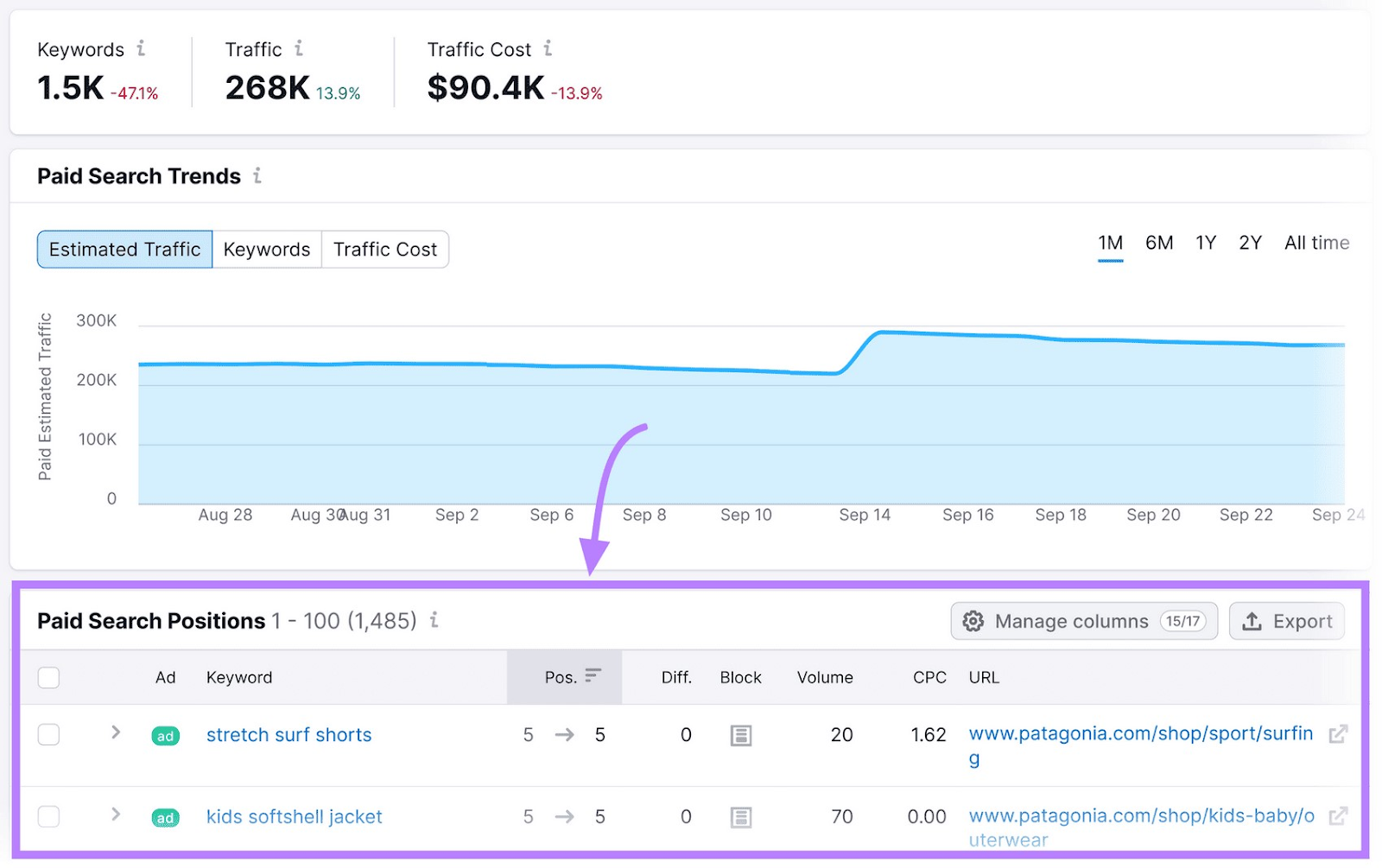Open the kids softshell jacket keyword link
The image size is (1382, 868).
click(x=294, y=817)
